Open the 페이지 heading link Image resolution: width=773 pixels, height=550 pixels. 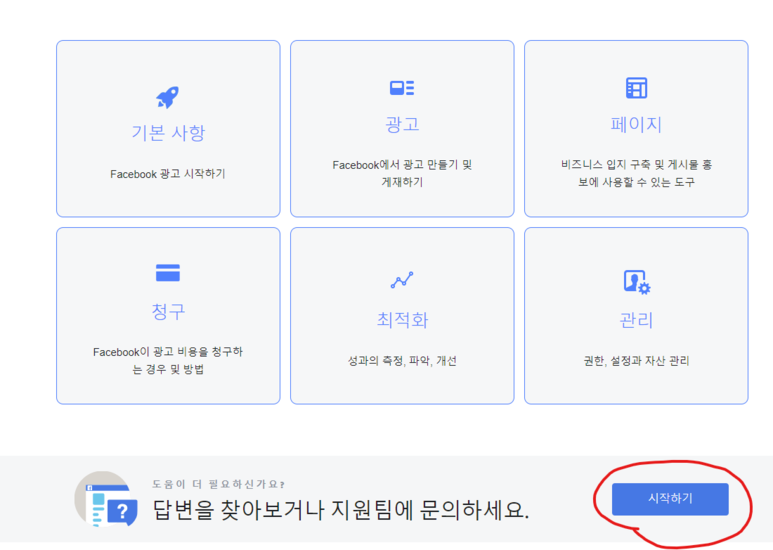point(636,124)
